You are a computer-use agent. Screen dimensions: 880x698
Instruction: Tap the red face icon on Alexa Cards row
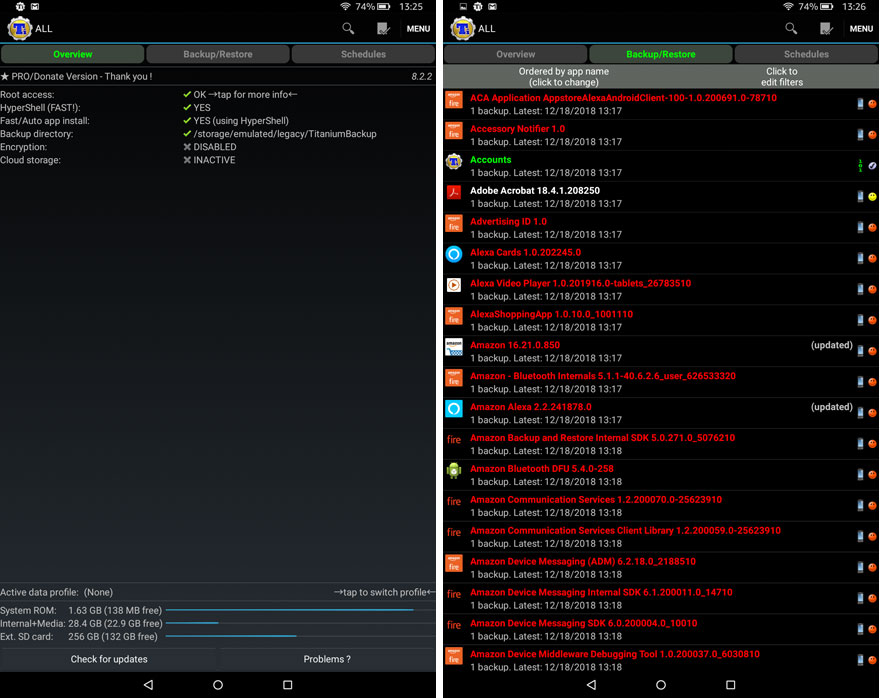coord(872,258)
